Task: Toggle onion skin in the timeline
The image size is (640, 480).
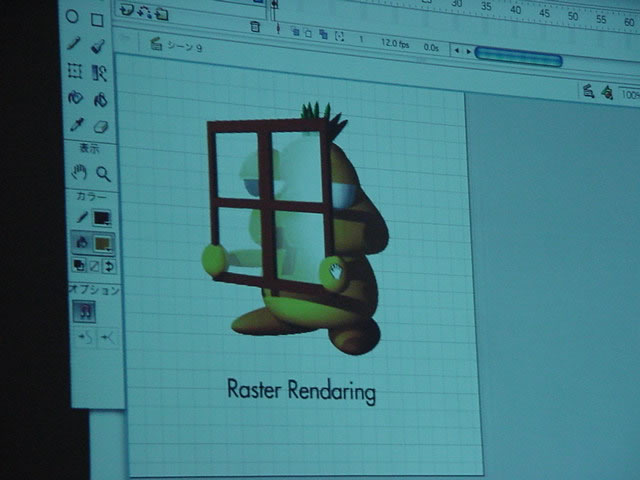Action: (296, 31)
